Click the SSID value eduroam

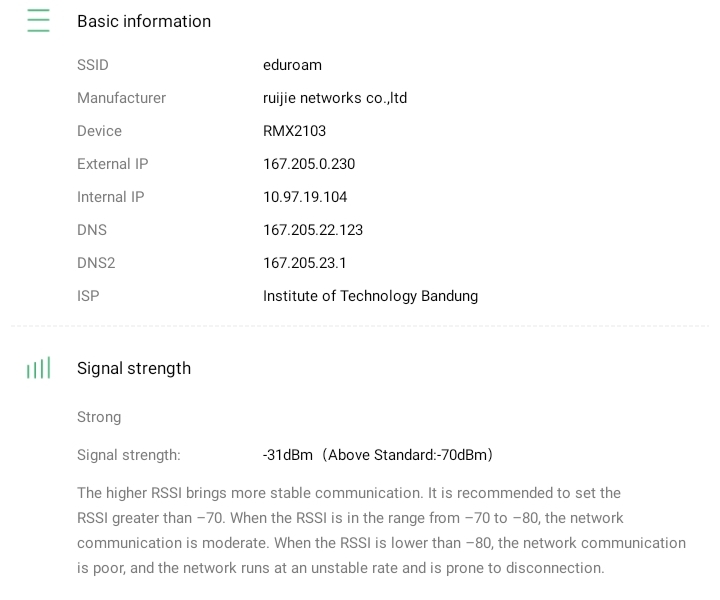pos(292,65)
